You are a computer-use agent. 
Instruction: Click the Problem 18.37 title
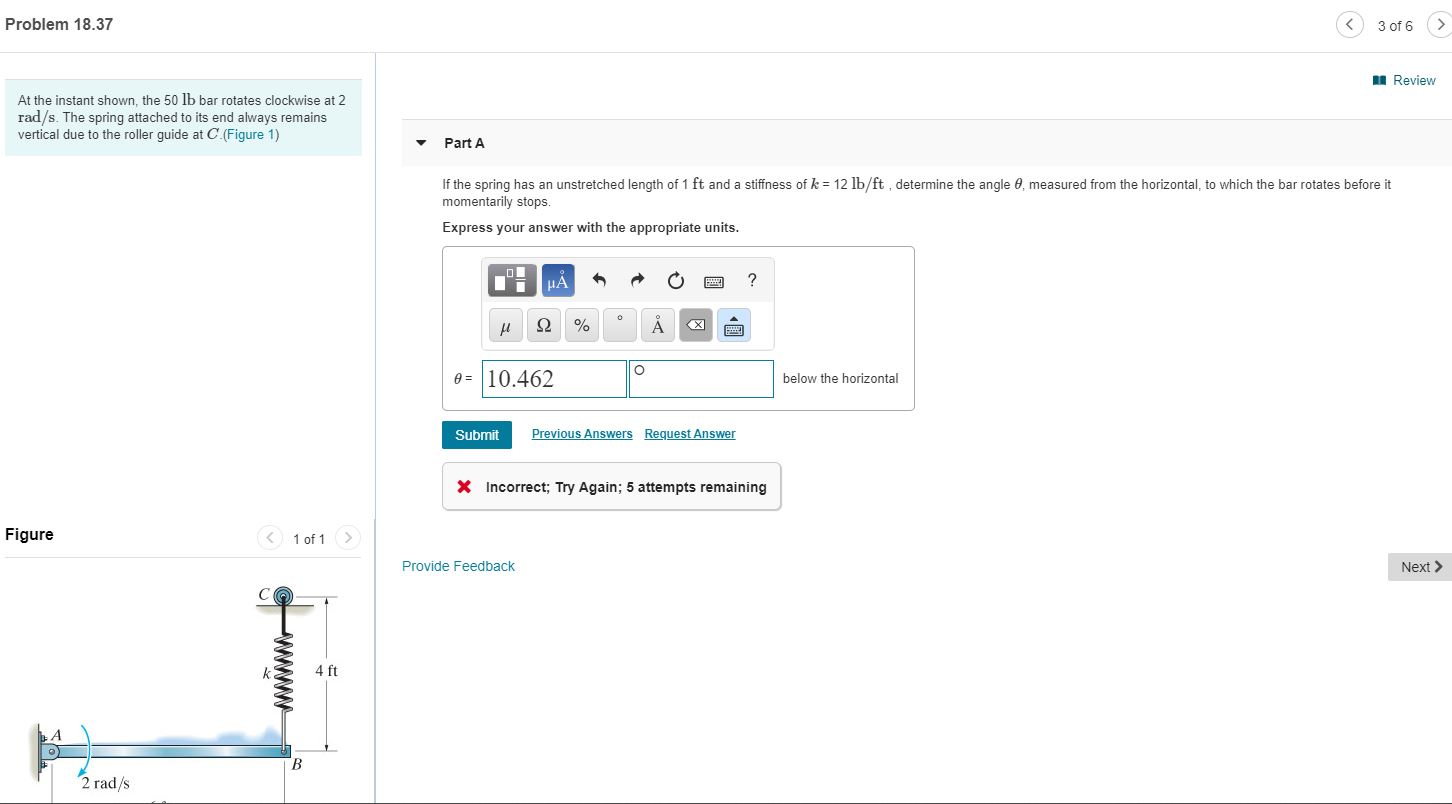[x=59, y=24]
